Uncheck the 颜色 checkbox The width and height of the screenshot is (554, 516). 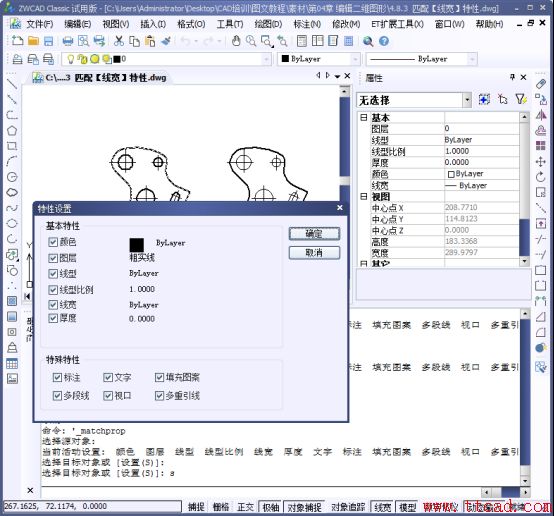click(x=53, y=242)
